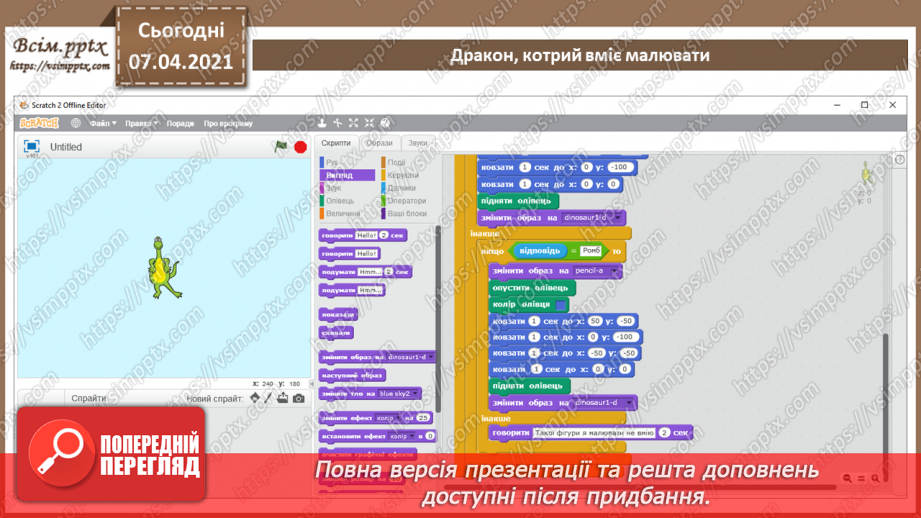The height and width of the screenshot is (518, 921).
Task: Click the опустити олівець block
Action: click(x=531, y=288)
